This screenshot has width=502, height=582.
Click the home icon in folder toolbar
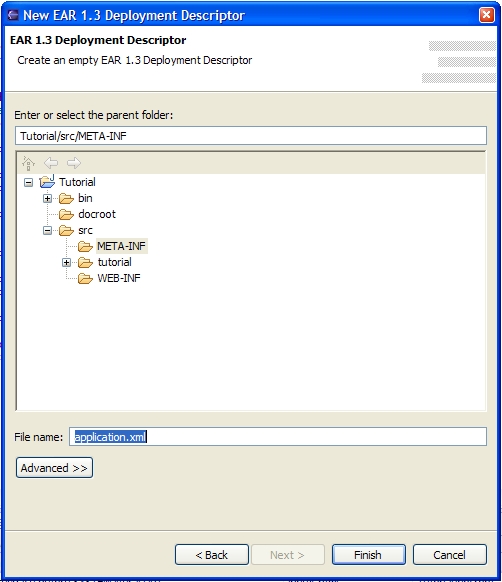tap(29, 163)
